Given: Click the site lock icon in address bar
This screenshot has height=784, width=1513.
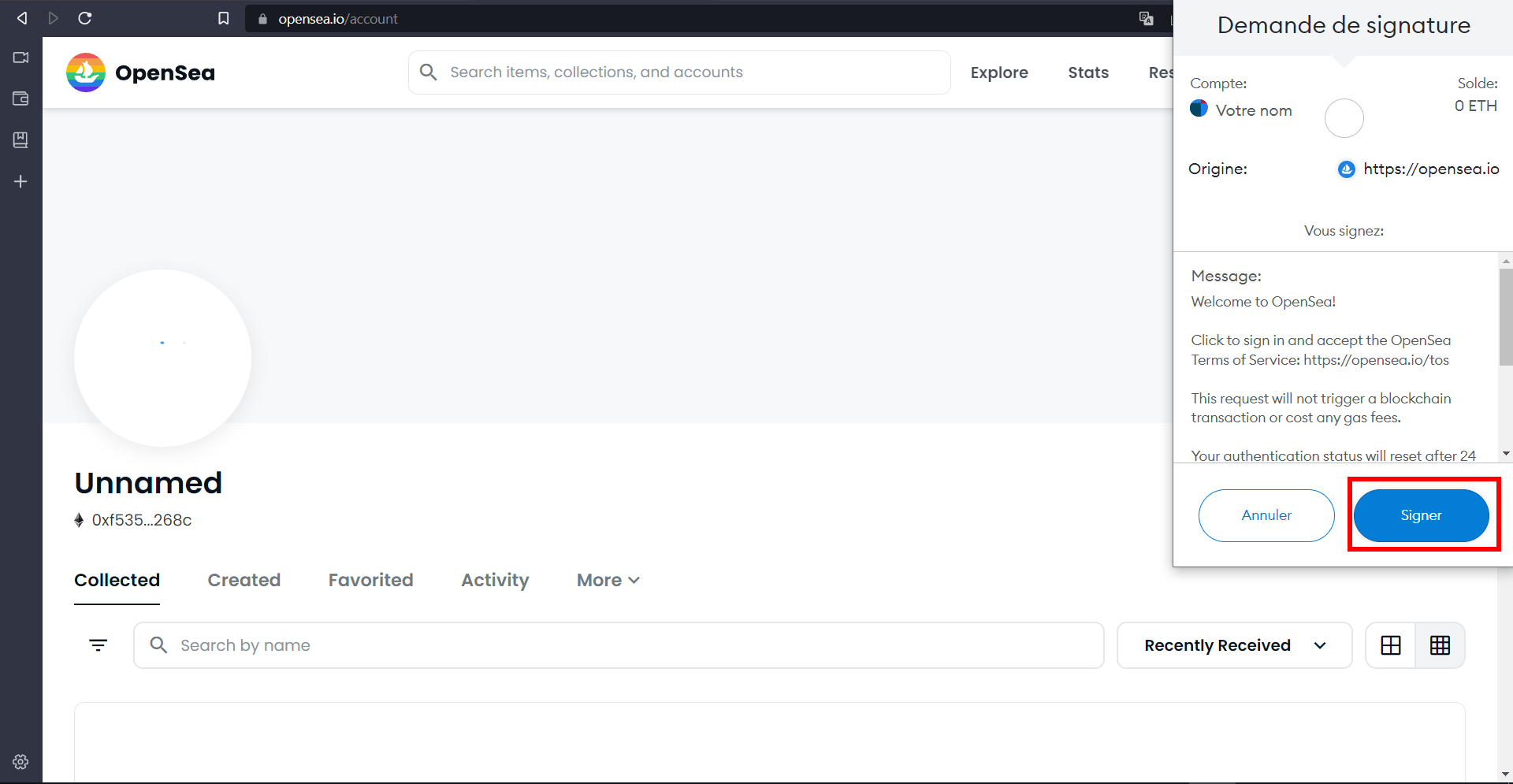Looking at the screenshot, I should [263, 19].
